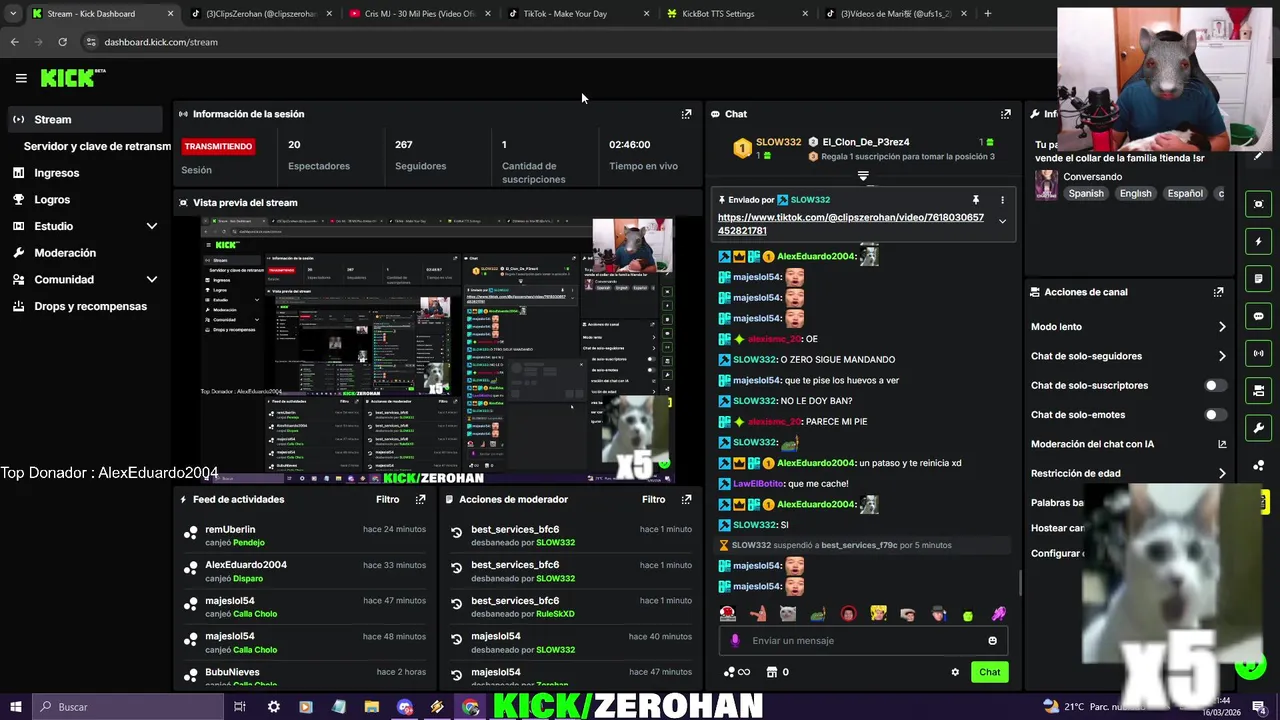Open external link for Moderación del chat con IA
This screenshot has height=720, width=1280.
(x=1222, y=444)
